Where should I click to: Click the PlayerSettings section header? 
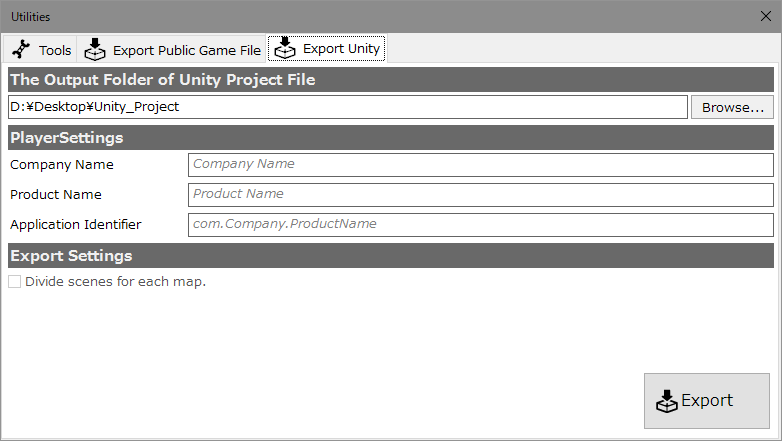tap(391, 138)
